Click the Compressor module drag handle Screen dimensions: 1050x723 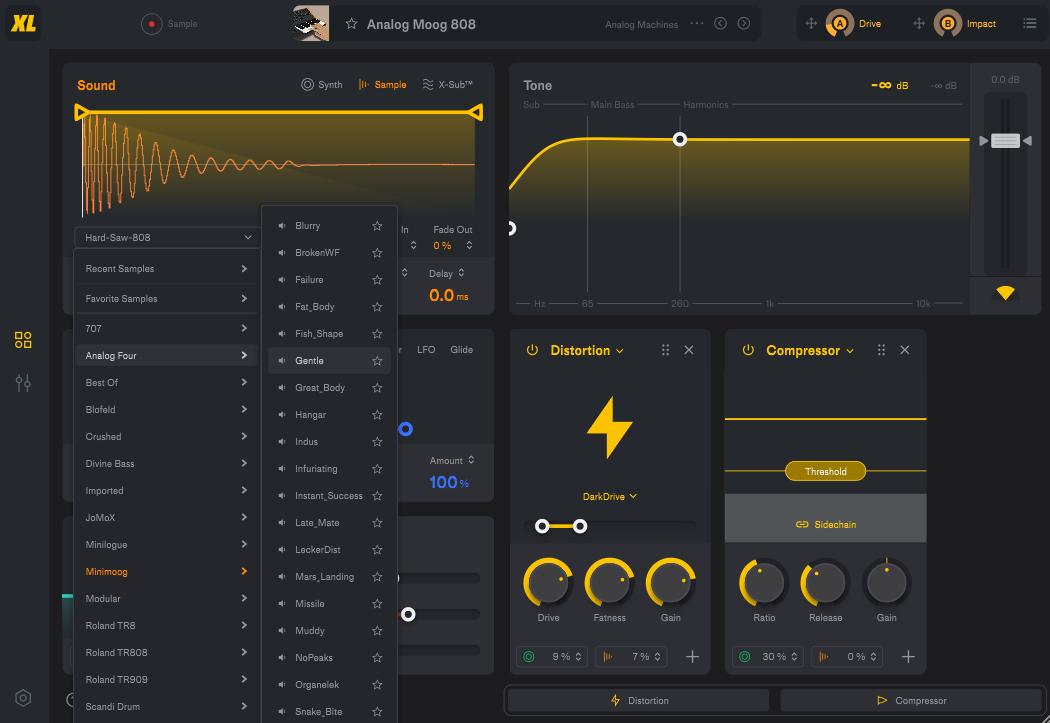pyautogui.click(x=881, y=350)
